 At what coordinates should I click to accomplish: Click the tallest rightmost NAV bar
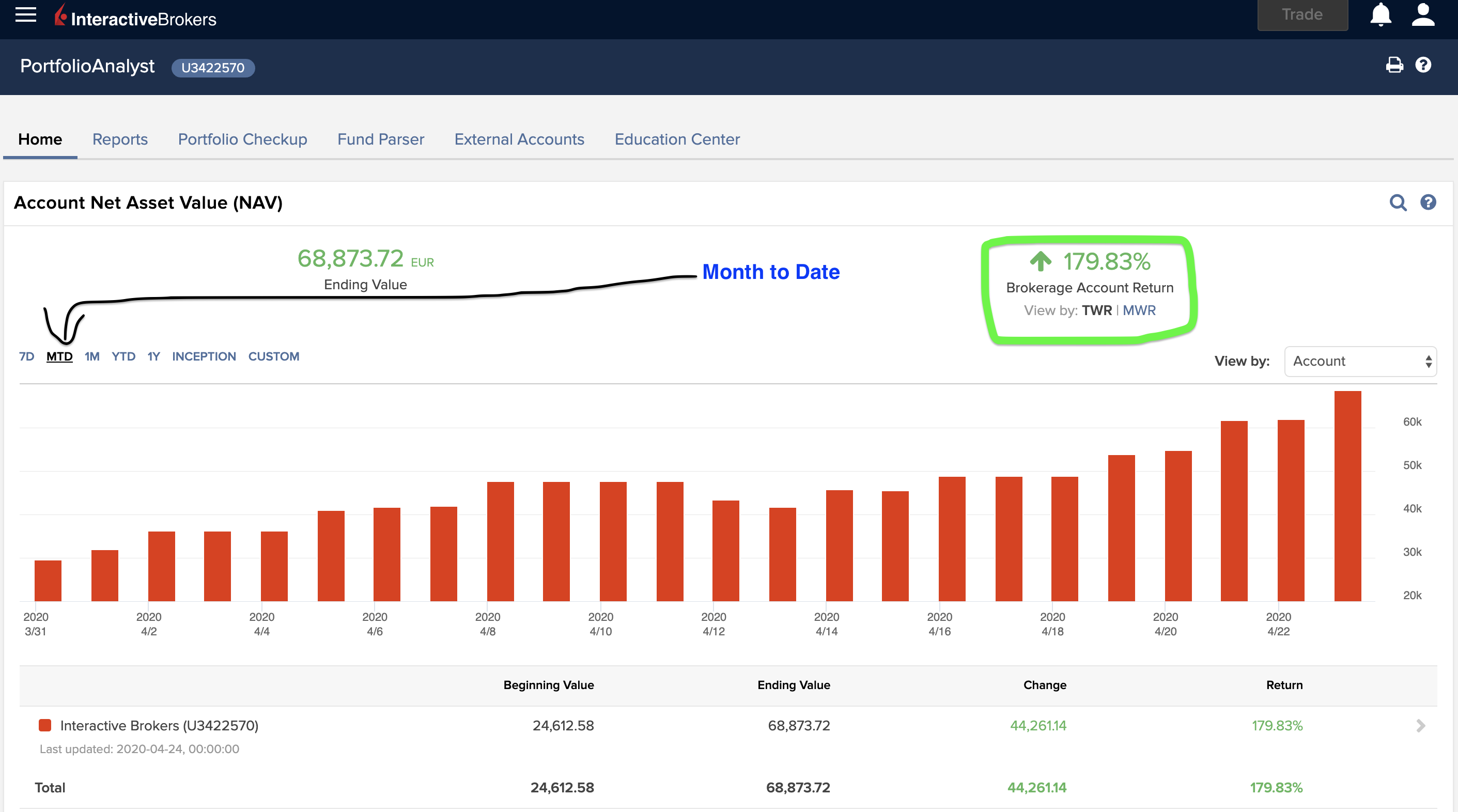coord(1347,496)
